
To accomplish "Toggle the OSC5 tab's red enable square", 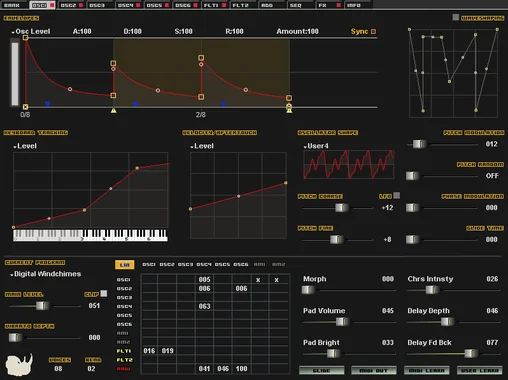I will 167,5.
